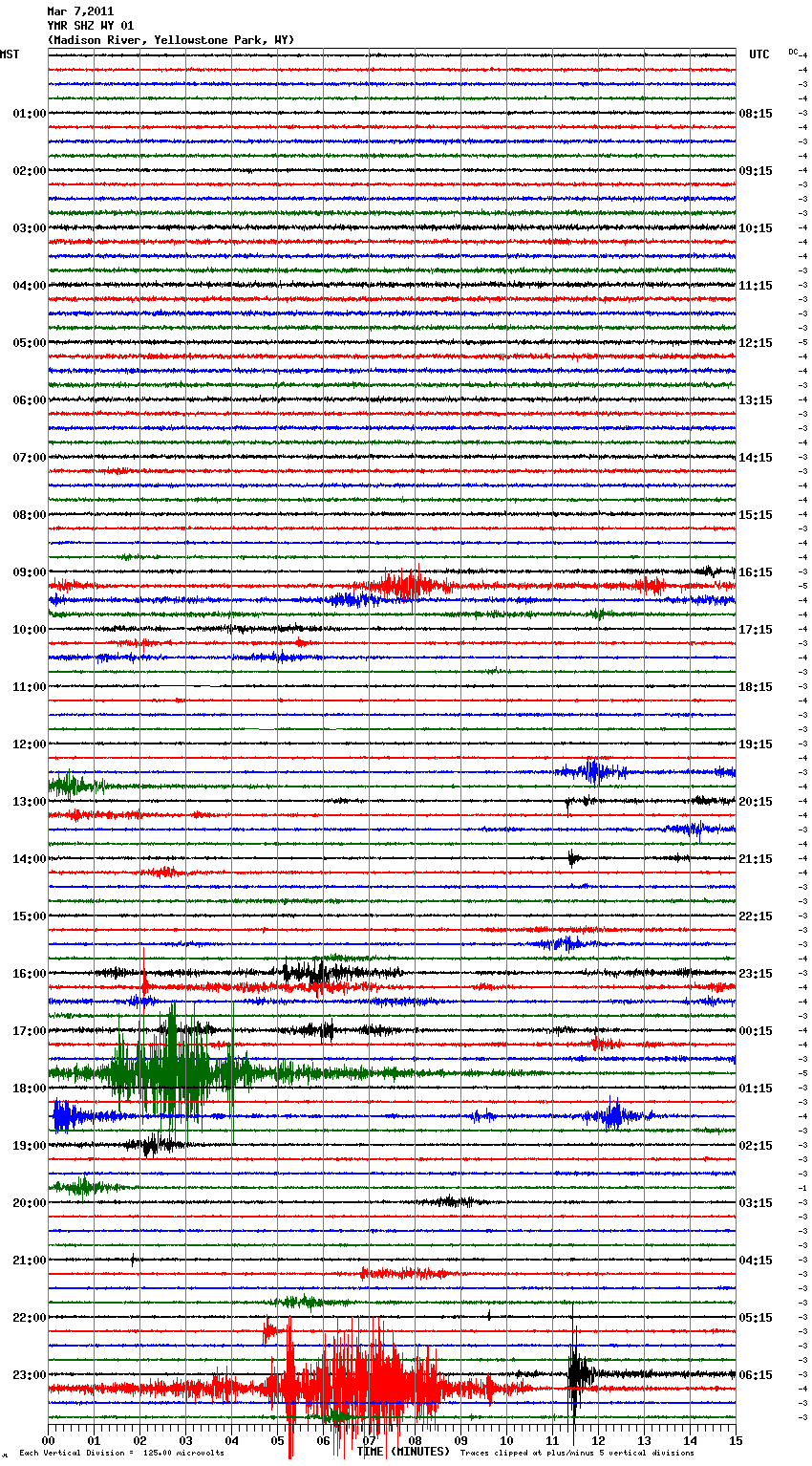Click the "TIME (MINUTES)" axis title

click(x=403, y=1452)
